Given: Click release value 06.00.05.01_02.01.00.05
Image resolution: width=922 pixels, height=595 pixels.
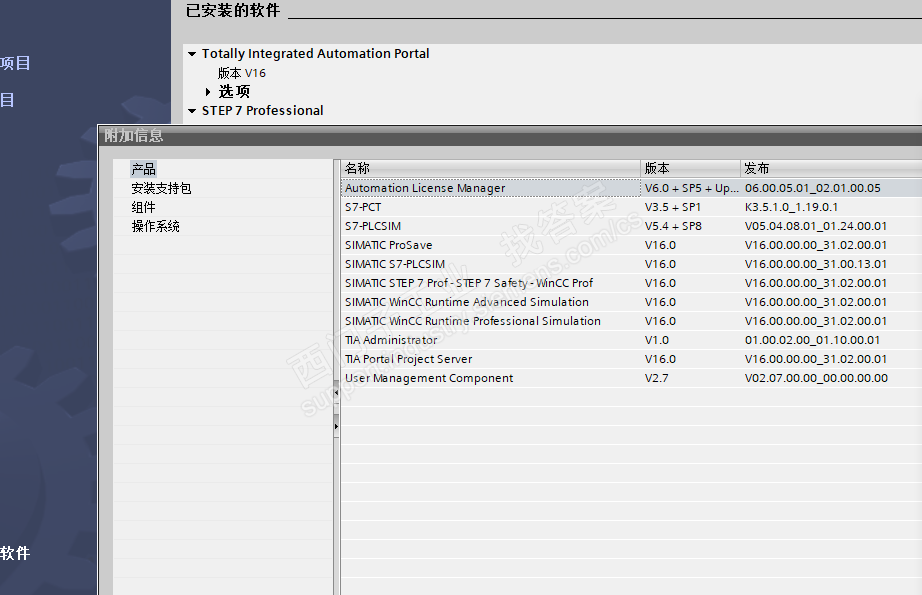Looking at the screenshot, I should coord(813,188).
